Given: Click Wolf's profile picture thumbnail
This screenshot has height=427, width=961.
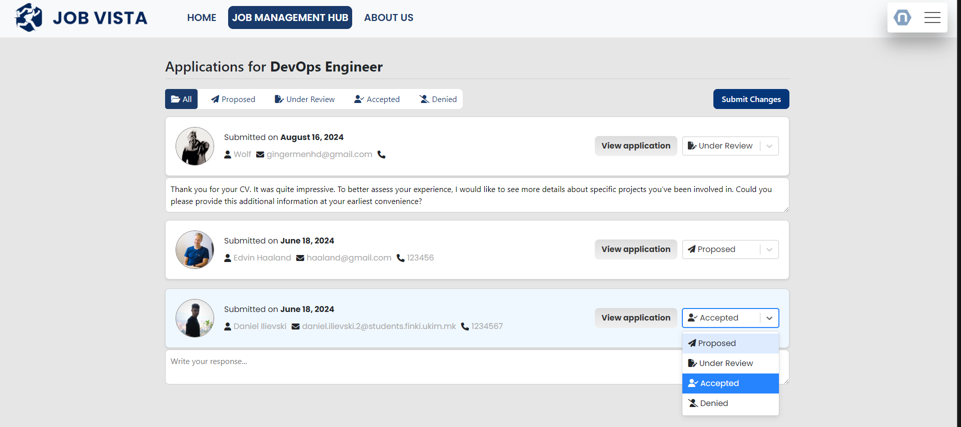Looking at the screenshot, I should pos(195,146).
